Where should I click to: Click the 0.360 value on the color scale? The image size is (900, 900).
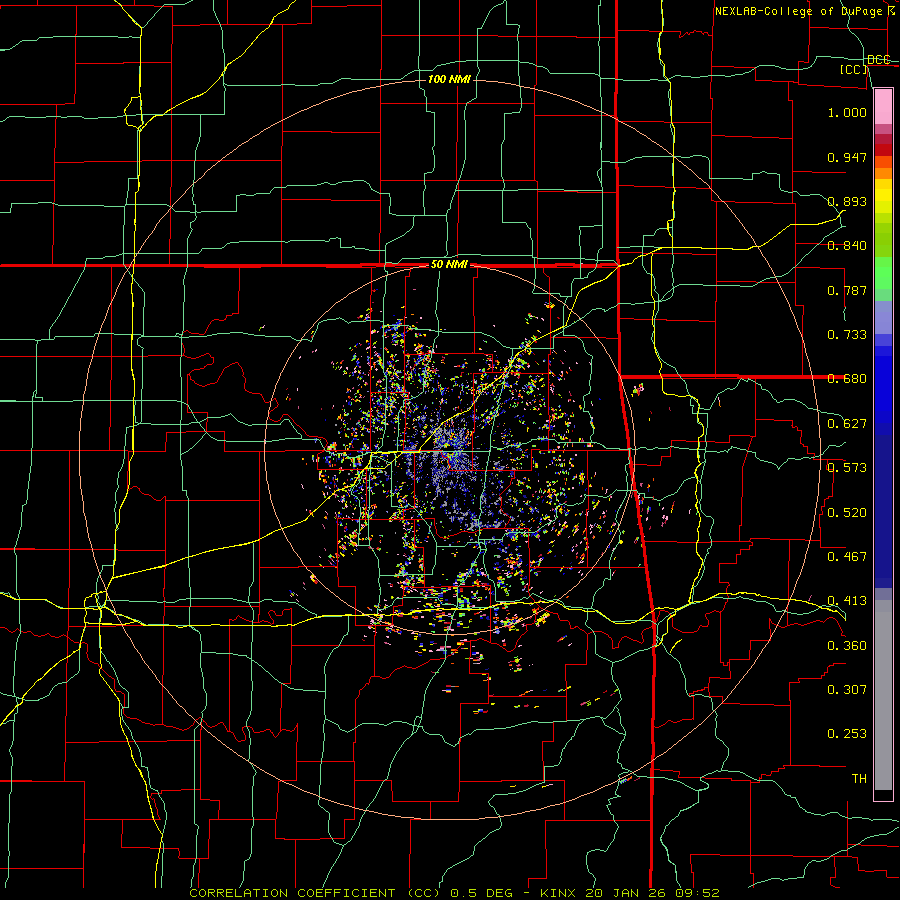tap(847, 646)
